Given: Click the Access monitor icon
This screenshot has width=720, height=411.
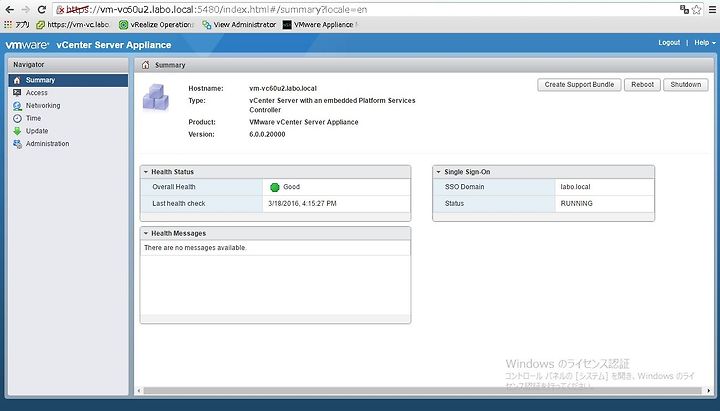Looking at the screenshot, I should [17, 93].
